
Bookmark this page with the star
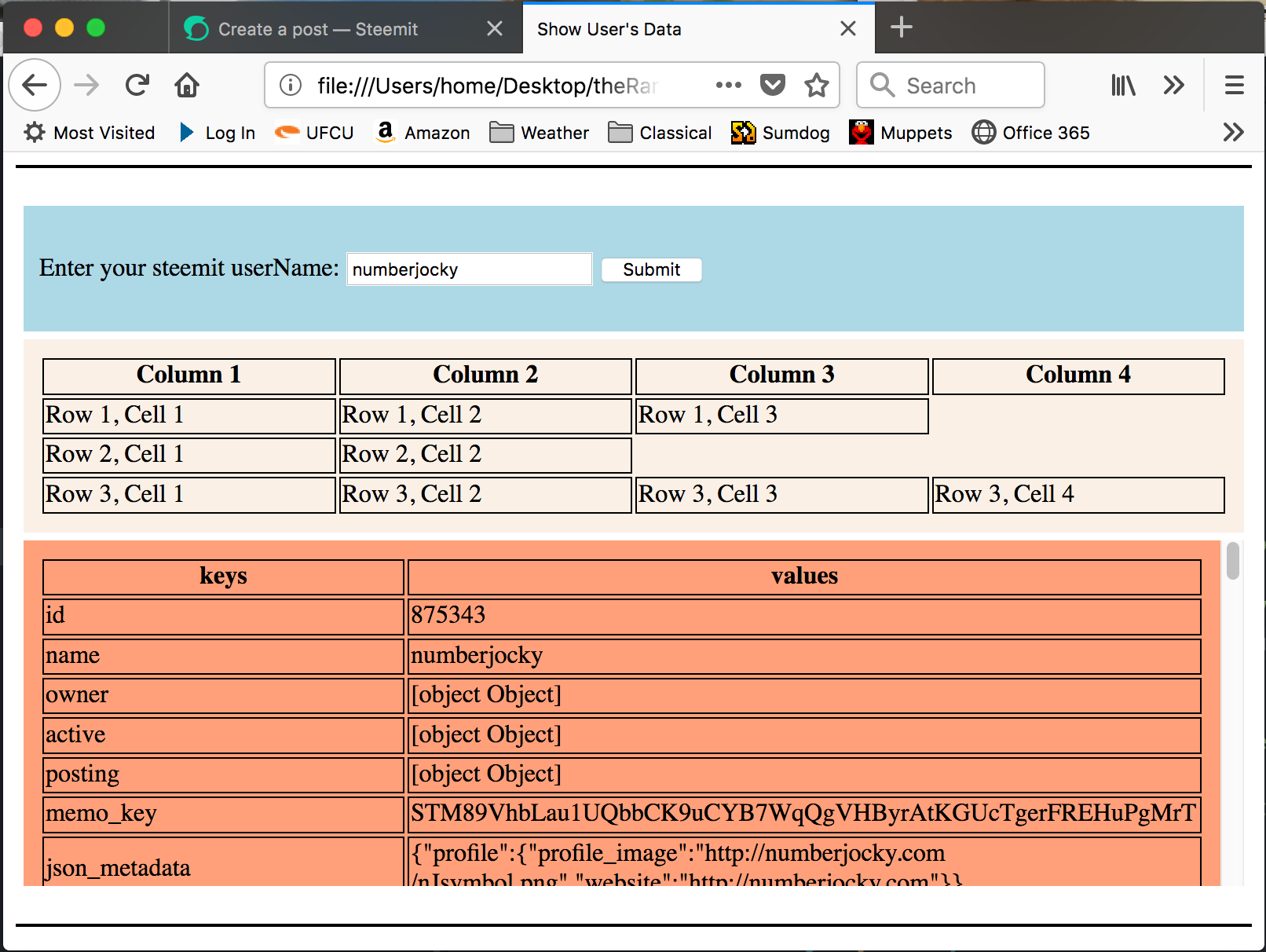pyautogui.click(x=817, y=85)
